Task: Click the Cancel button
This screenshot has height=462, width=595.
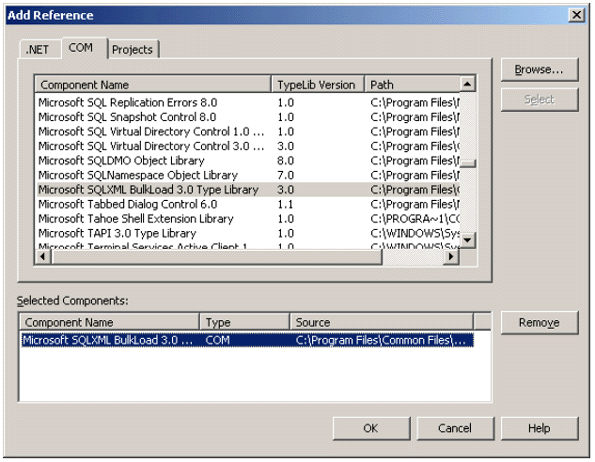Action: point(455,428)
